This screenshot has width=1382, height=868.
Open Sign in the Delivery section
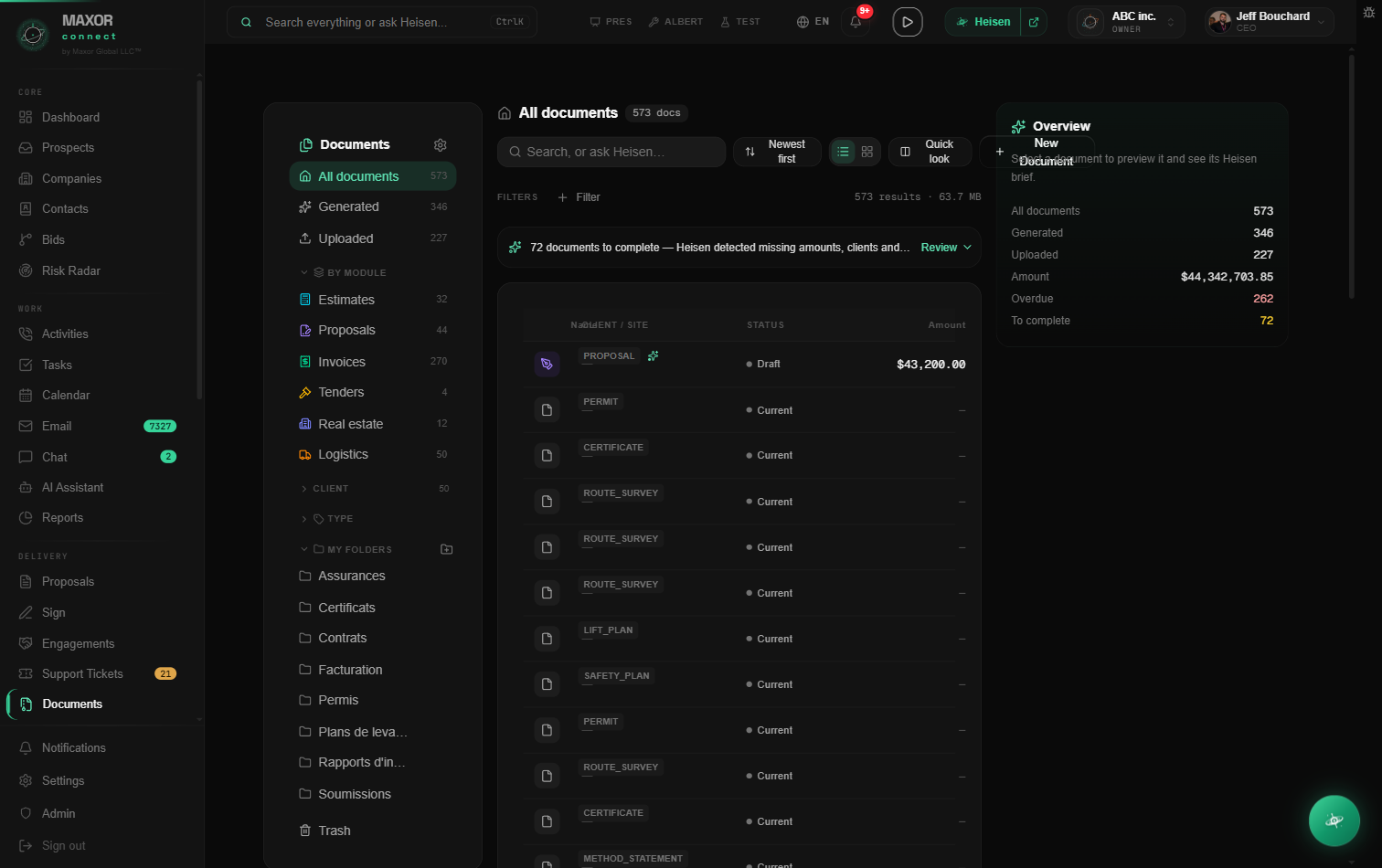(99, 612)
